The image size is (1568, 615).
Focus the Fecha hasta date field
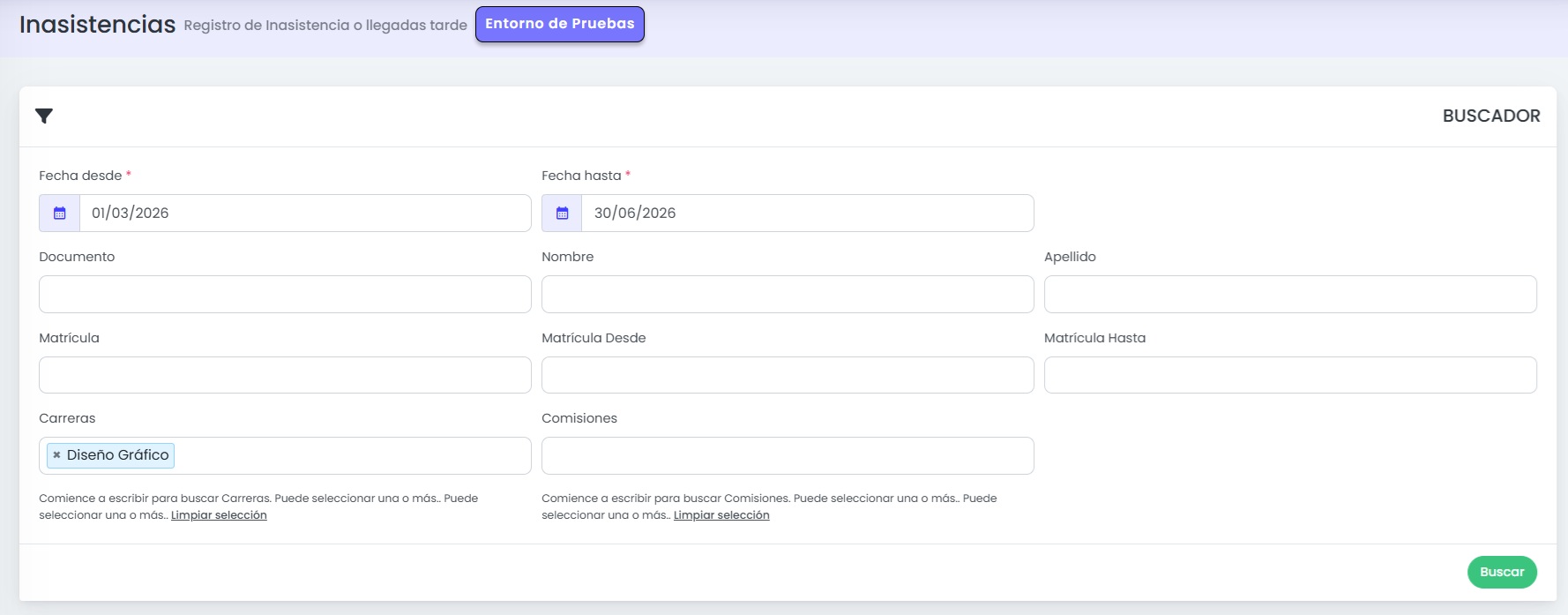click(x=808, y=214)
